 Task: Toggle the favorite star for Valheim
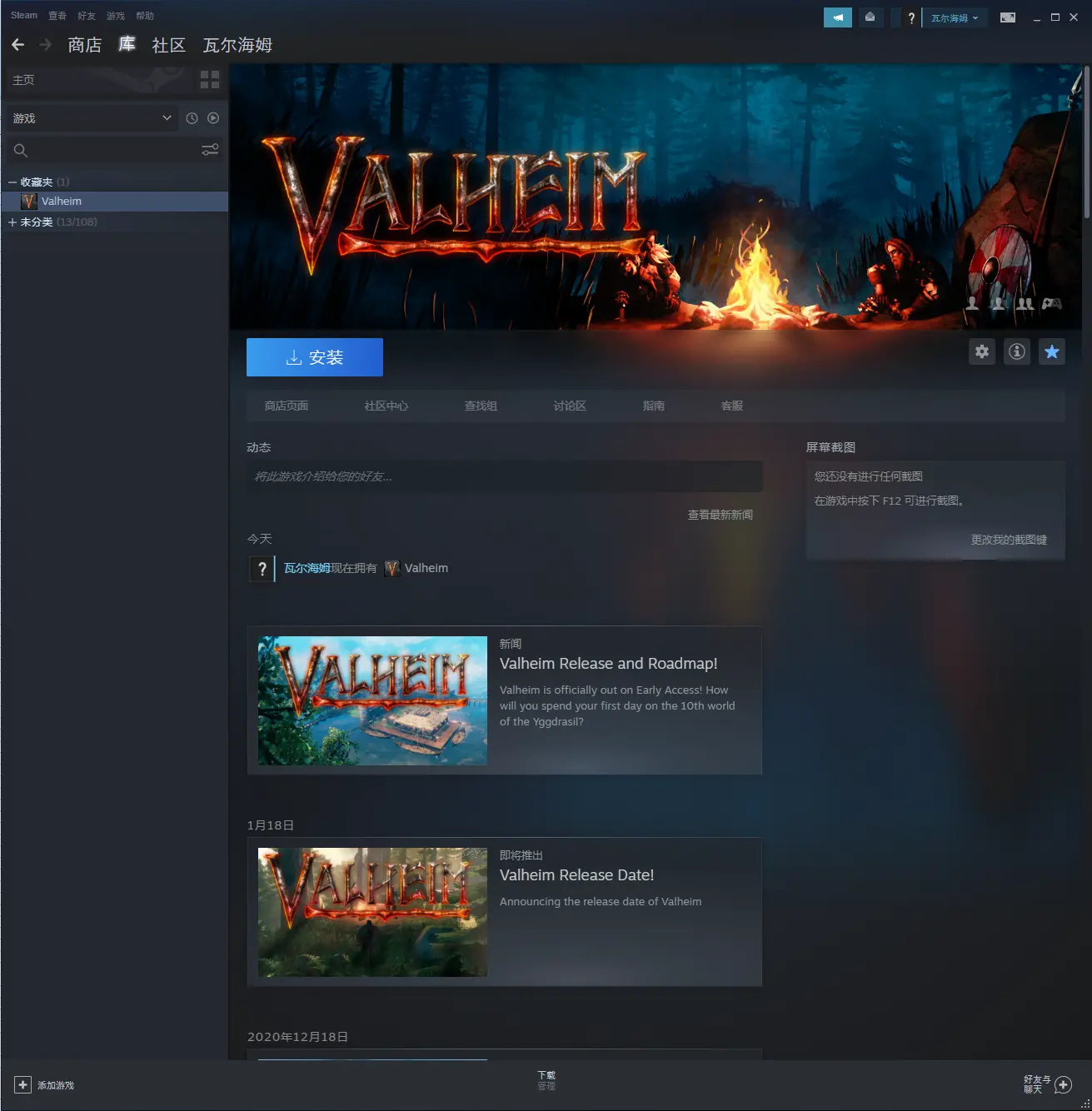(x=1052, y=351)
